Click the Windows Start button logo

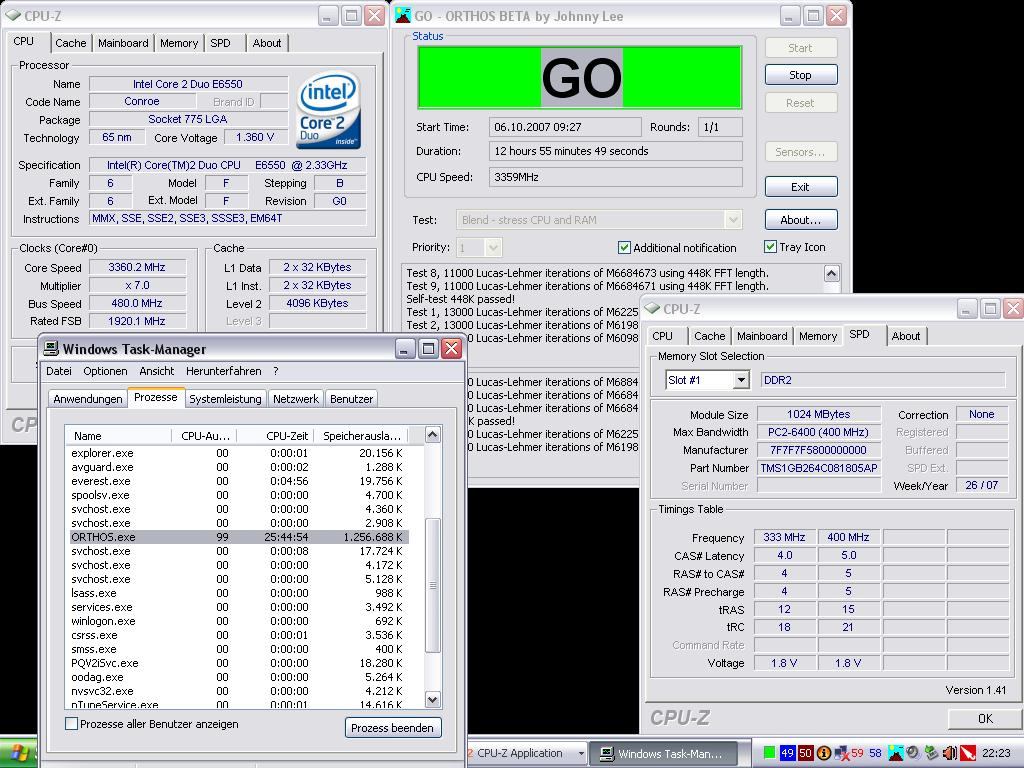pyautogui.click(x=18, y=754)
